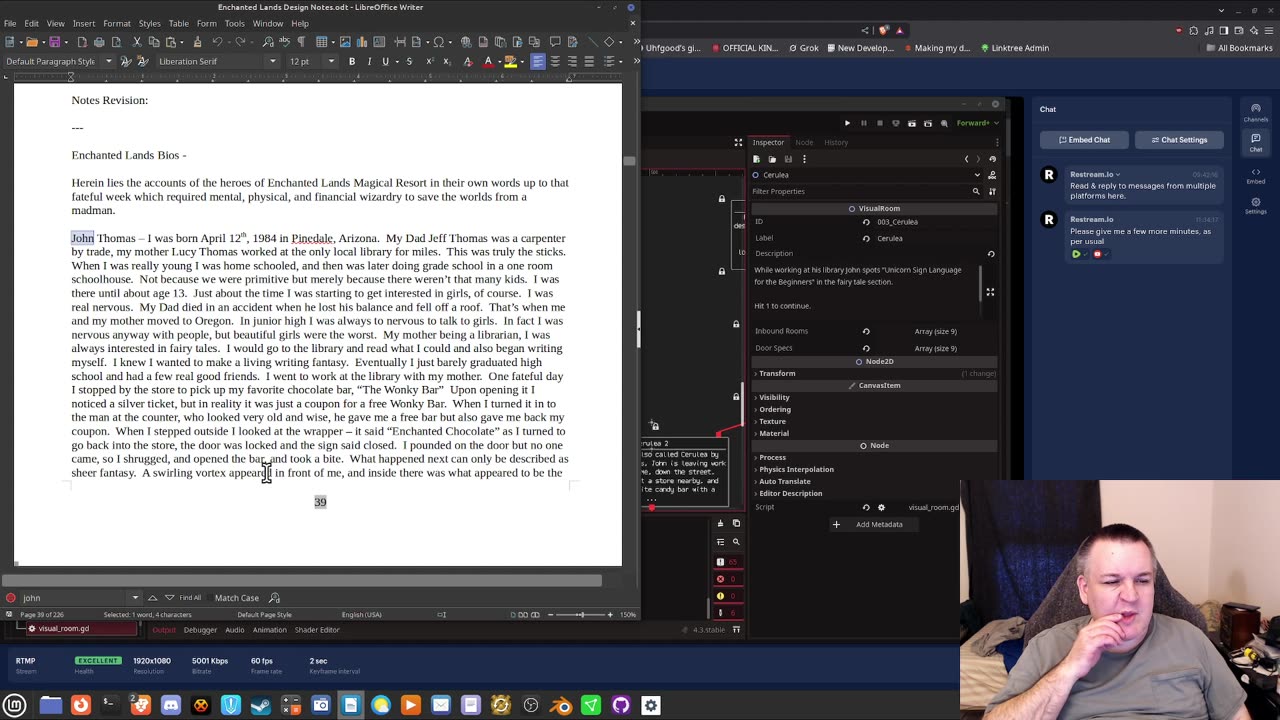Viewport: 1280px width, 720px height.
Task: Expand Visibility section in Inspector
Action: pos(774,397)
